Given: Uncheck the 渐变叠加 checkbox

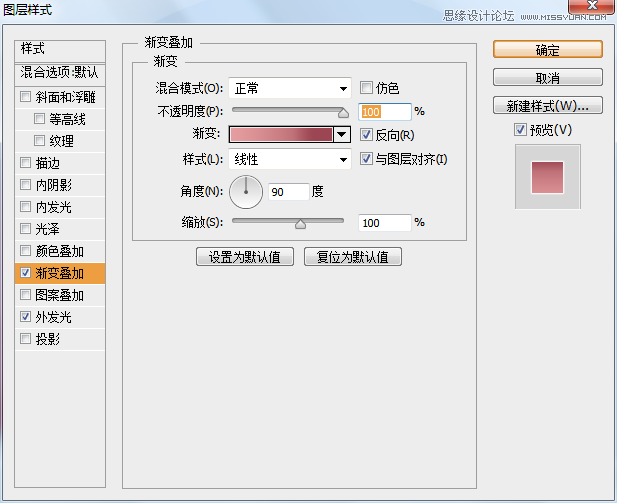Looking at the screenshot, I should [25, 273].
